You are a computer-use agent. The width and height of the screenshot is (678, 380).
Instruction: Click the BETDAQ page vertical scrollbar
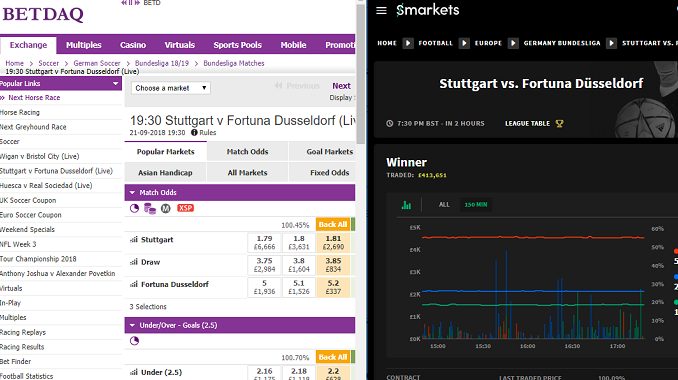(x=361, y=73)
